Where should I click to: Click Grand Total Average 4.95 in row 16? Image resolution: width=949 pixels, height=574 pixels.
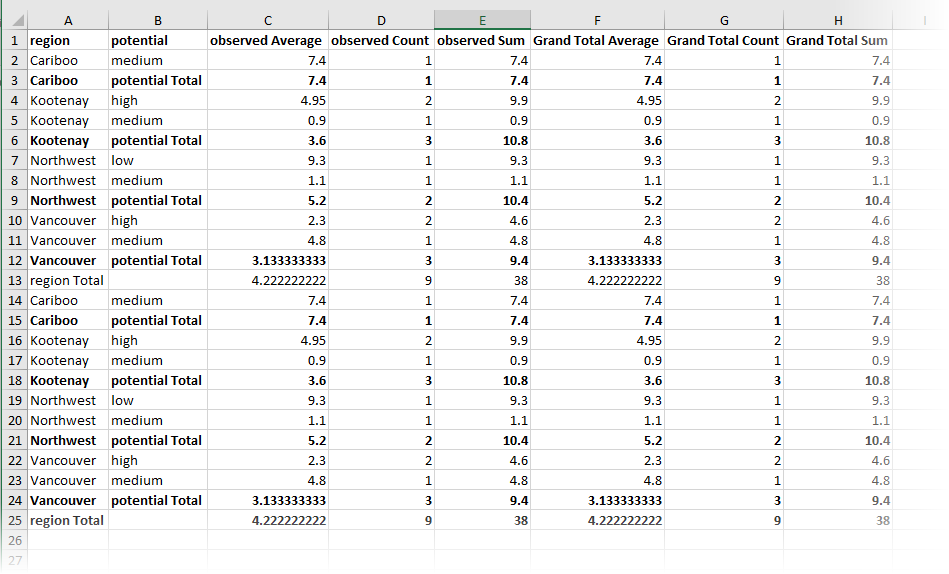pos(597,341)
